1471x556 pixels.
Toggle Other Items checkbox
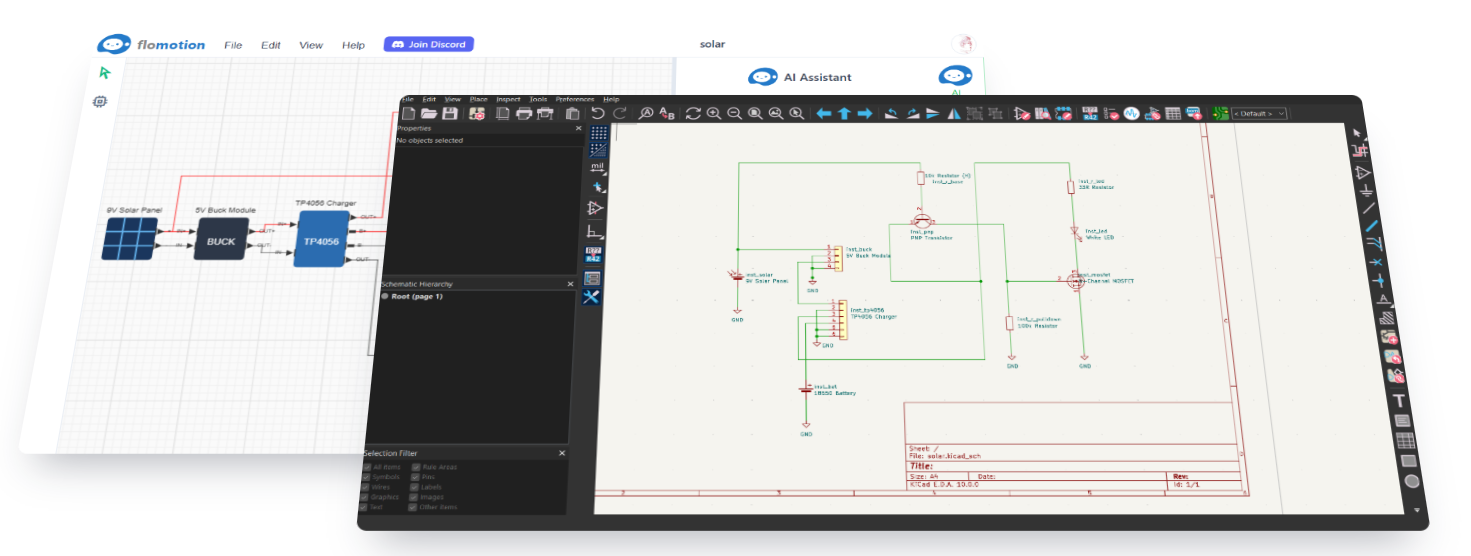click(x=412, y=507)
